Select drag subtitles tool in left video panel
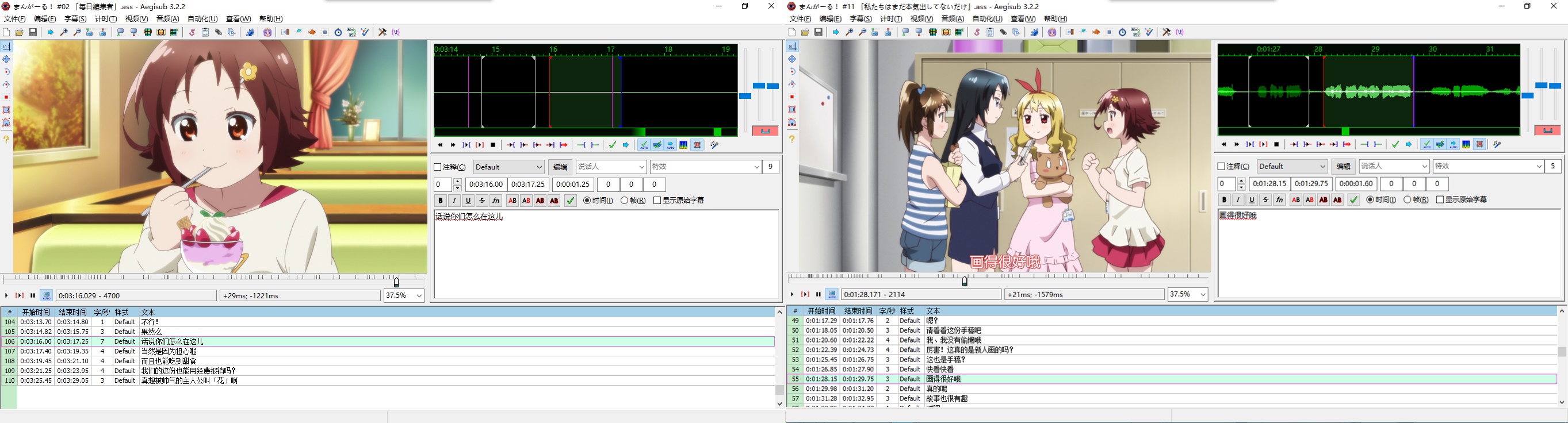Viewport: 1568px width, 423px height. (7, 59)
